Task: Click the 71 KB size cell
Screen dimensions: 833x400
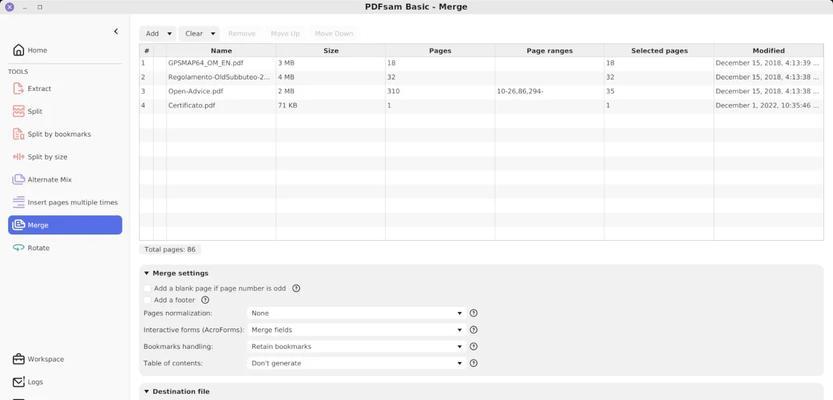Action: [330, 105]
